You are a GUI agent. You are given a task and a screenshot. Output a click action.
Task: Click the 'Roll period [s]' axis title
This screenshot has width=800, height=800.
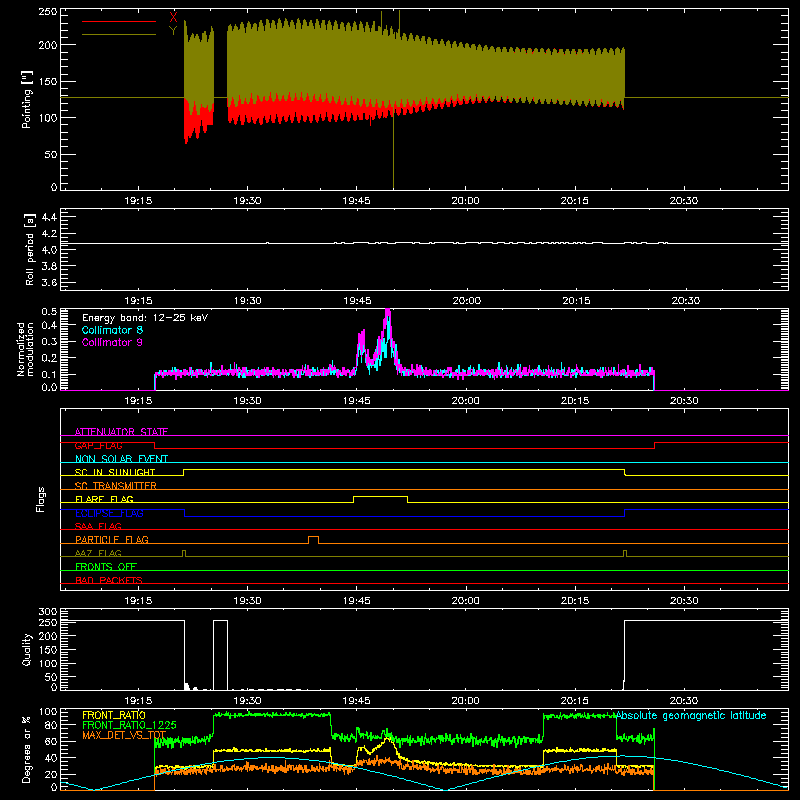[29, 249]
